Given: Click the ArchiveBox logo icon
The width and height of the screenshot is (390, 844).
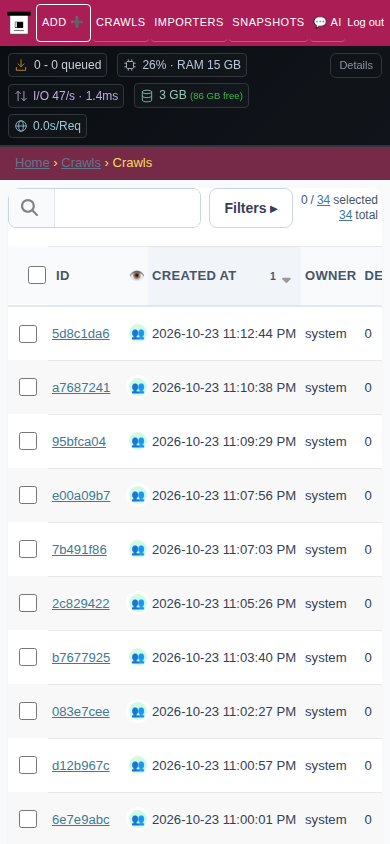Looking at the screenshot, I should pyautogui.click(x=19, y=23).
